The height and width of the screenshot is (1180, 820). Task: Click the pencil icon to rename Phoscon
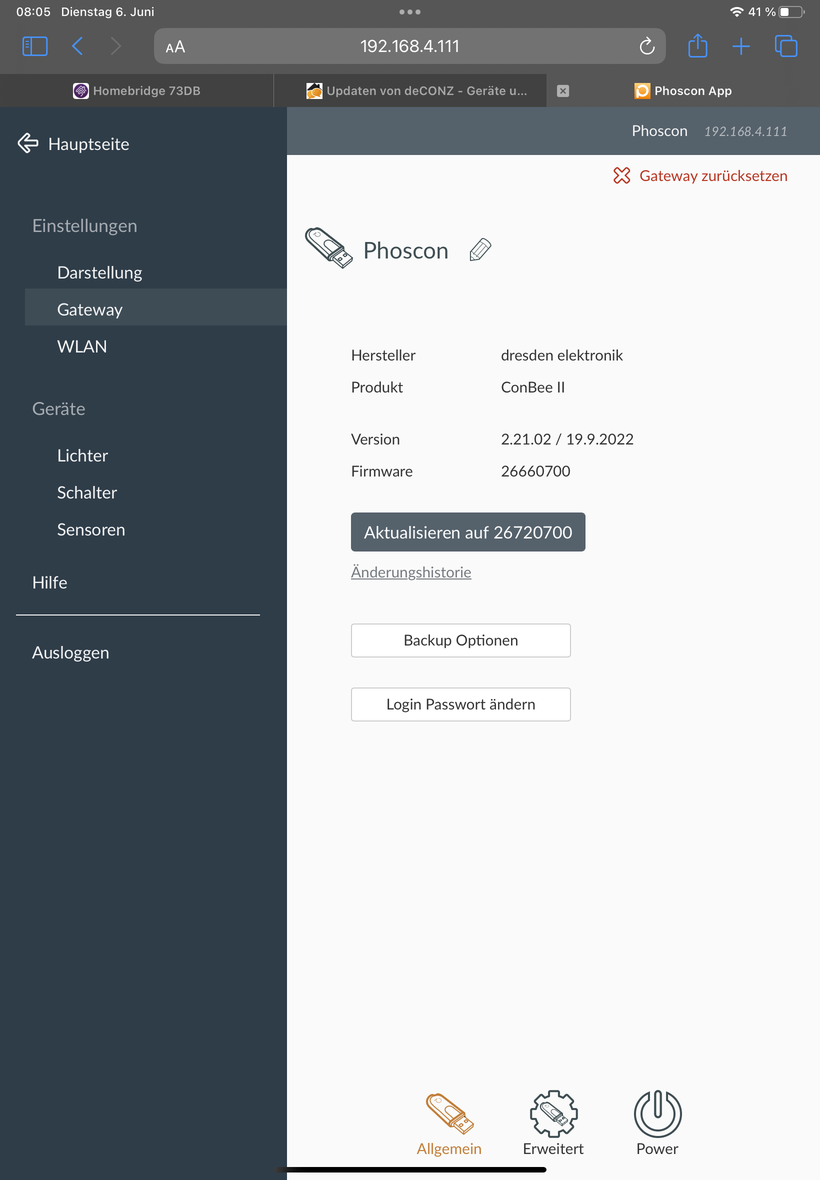[x=480, y=250]
